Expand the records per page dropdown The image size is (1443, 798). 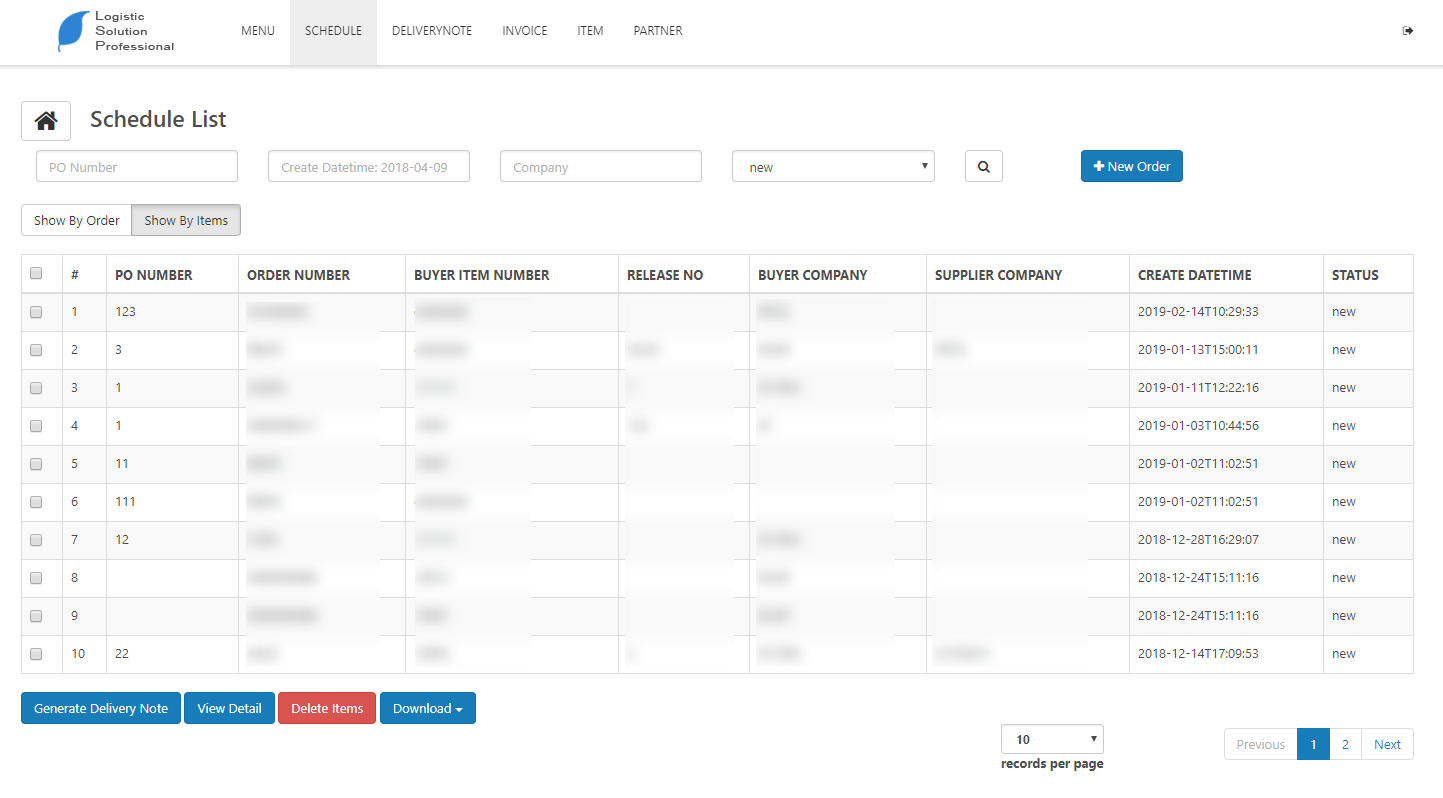1052,739
